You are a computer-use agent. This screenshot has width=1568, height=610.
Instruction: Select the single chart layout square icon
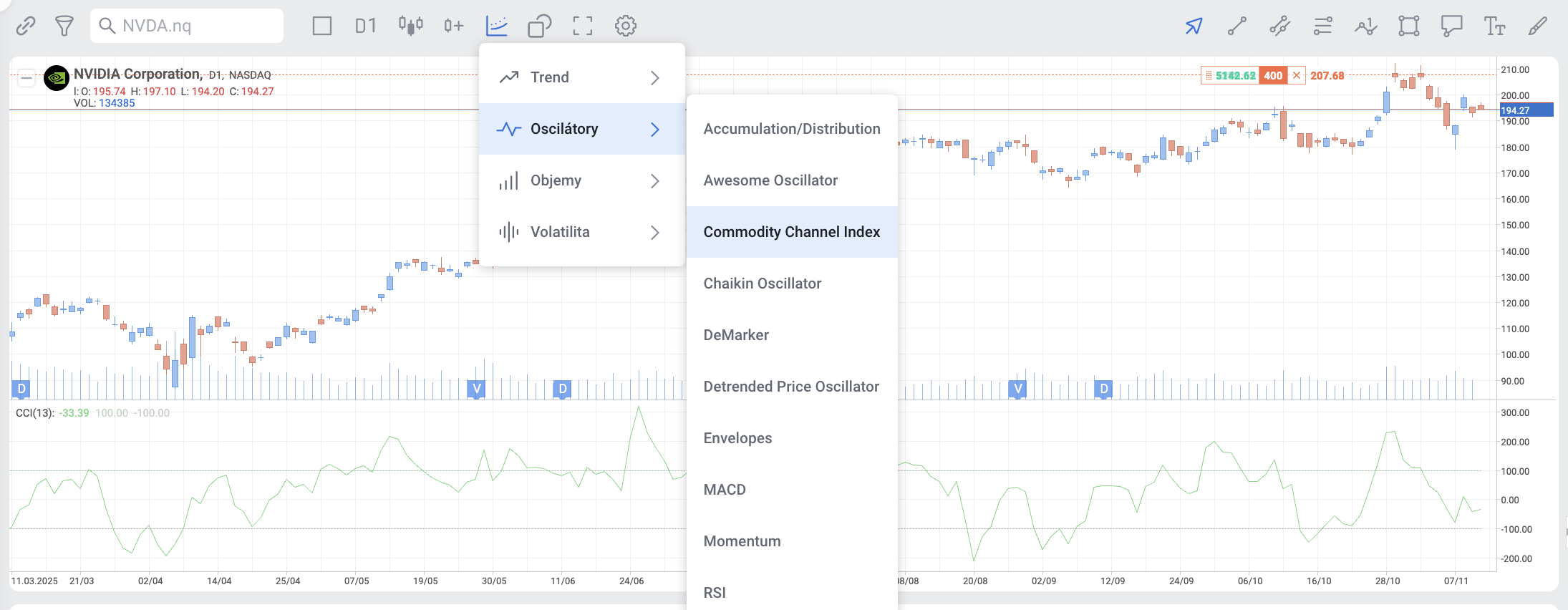pyautogui.click(x=322, y=26)
